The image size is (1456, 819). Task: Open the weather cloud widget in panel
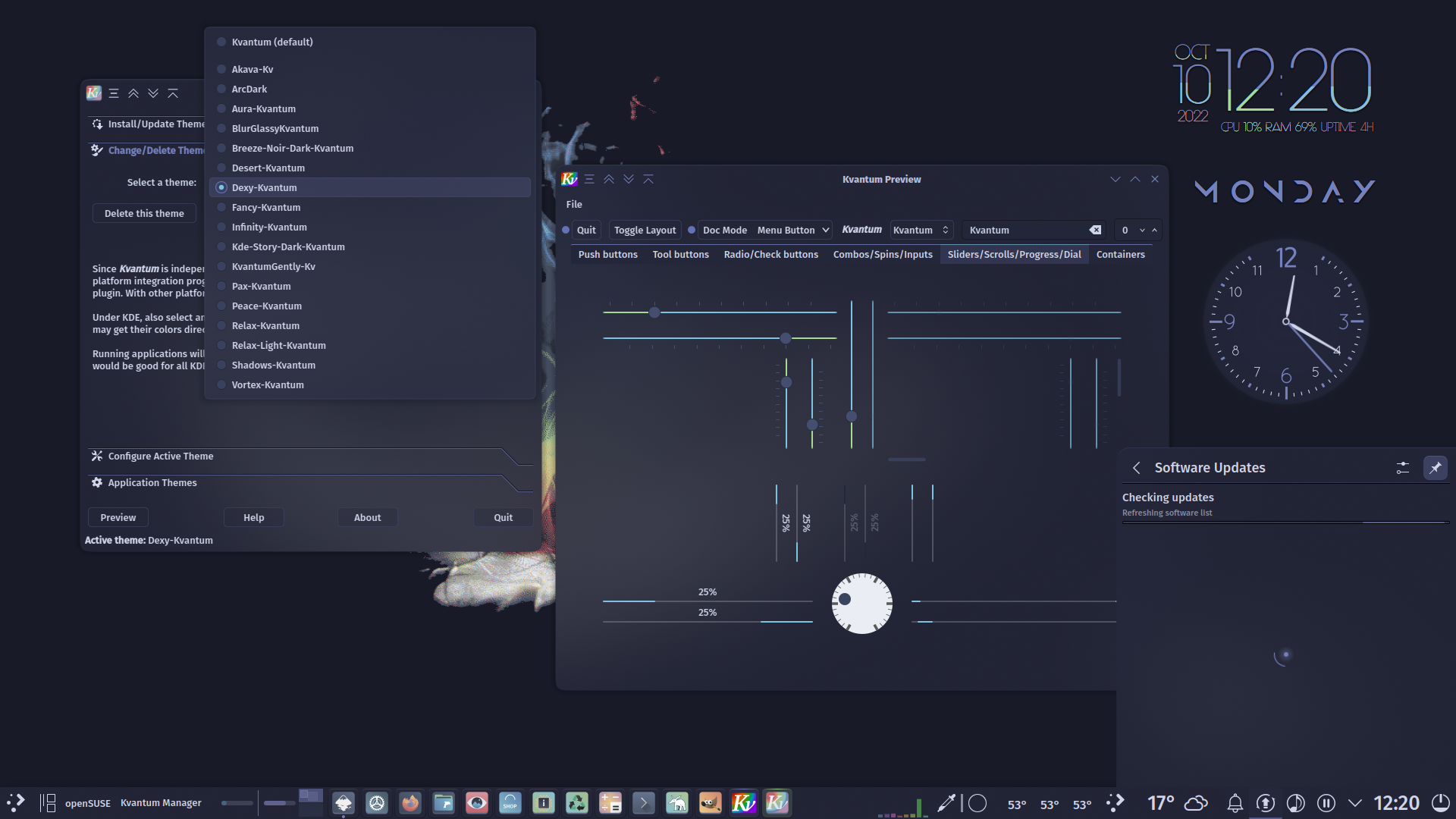point(1196,803)
